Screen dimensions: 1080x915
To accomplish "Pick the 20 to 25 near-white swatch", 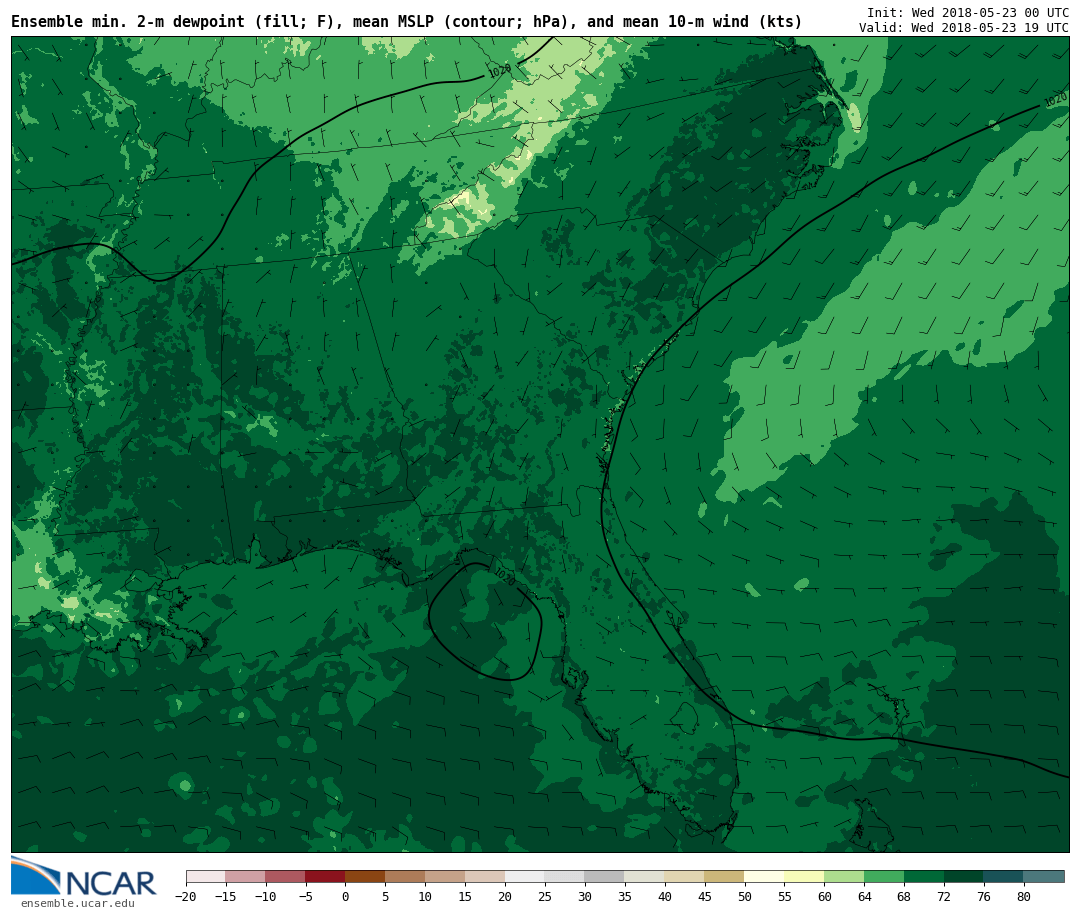I will [x=525, y=876].
